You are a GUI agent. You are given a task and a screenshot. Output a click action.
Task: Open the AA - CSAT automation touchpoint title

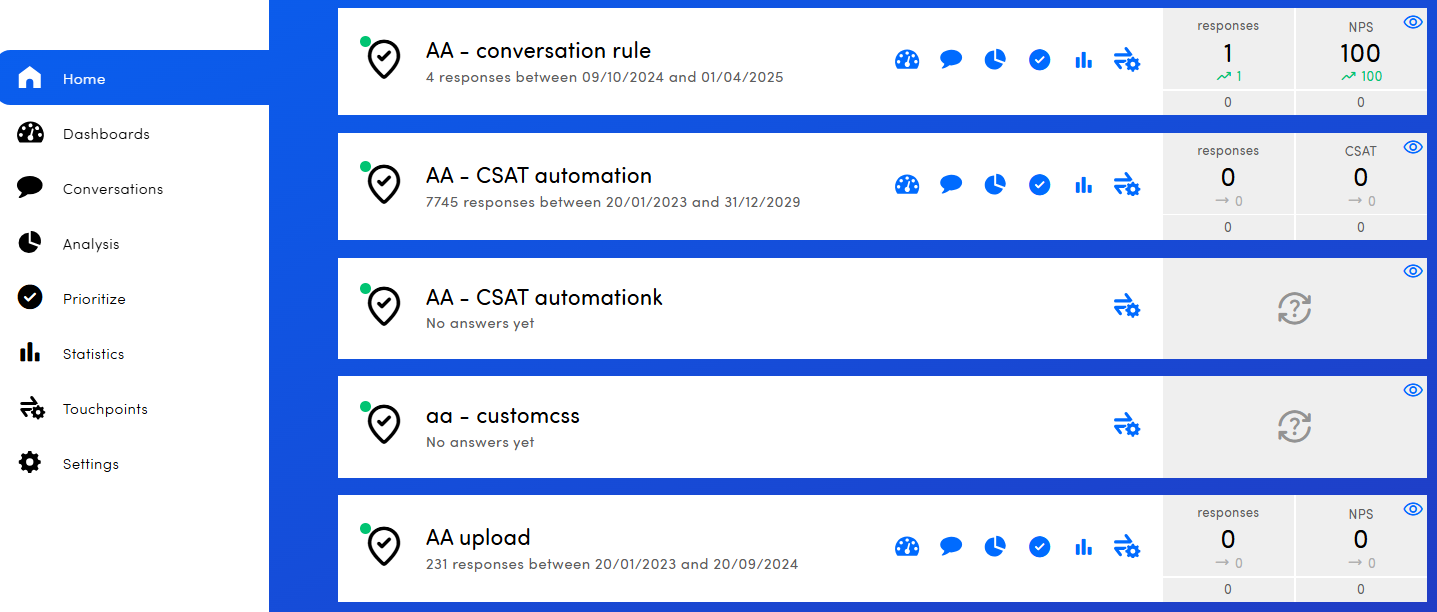539,176
